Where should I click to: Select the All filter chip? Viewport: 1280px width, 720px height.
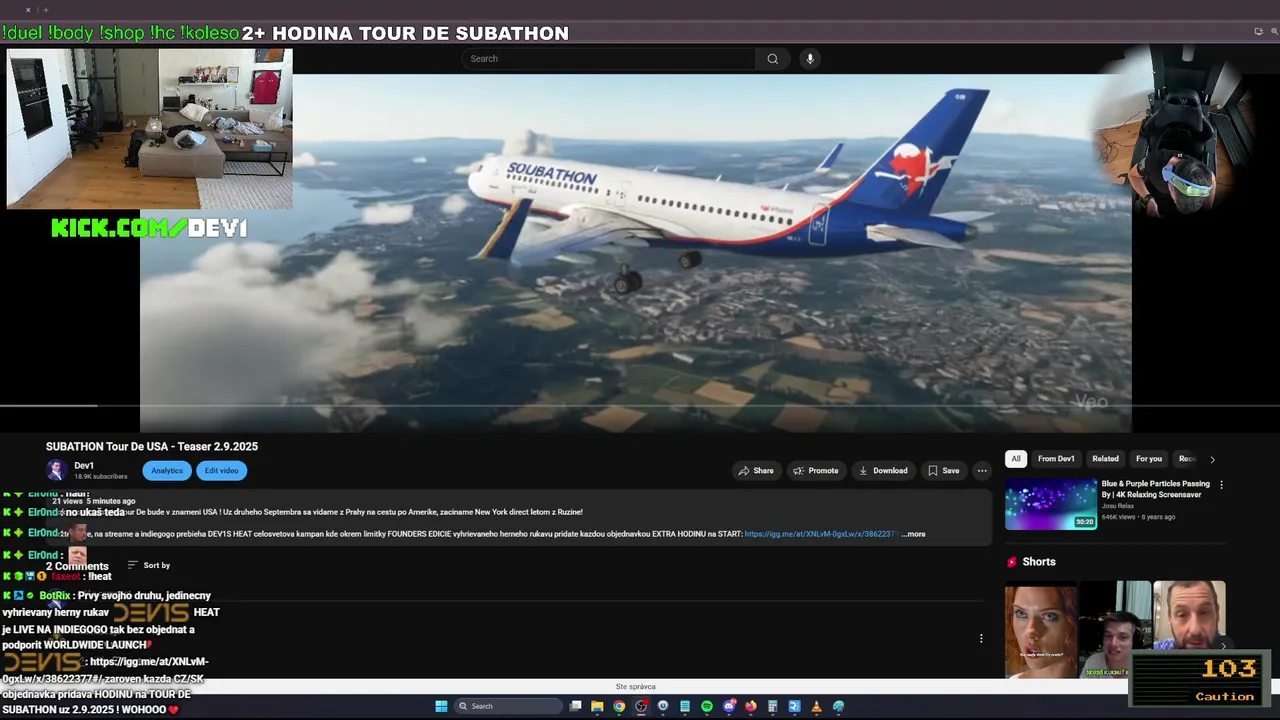click(1016, 459)
